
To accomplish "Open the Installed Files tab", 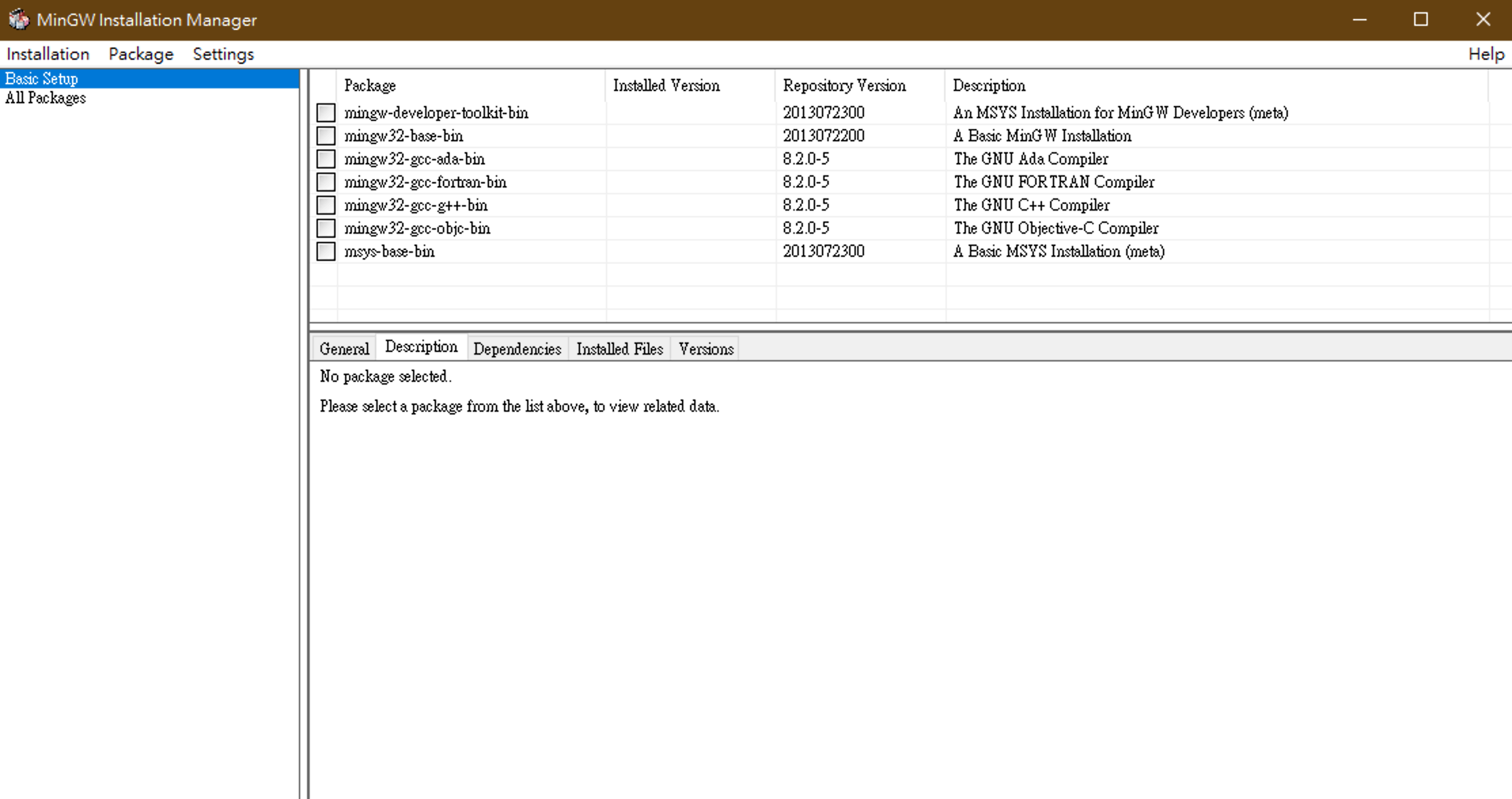I will coord(619,349).
